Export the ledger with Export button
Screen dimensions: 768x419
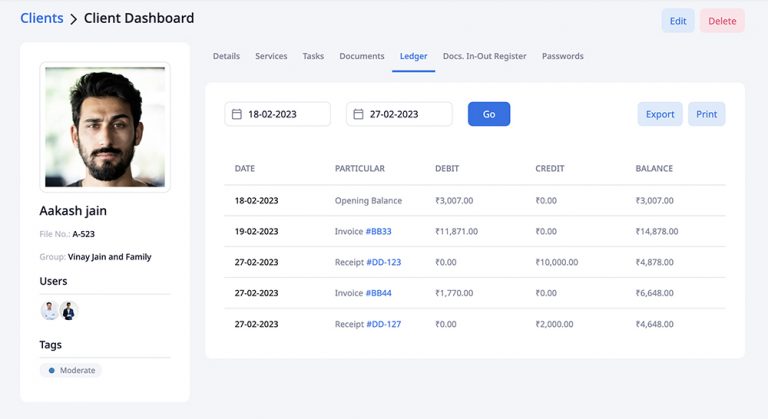(x=660, y=115)
